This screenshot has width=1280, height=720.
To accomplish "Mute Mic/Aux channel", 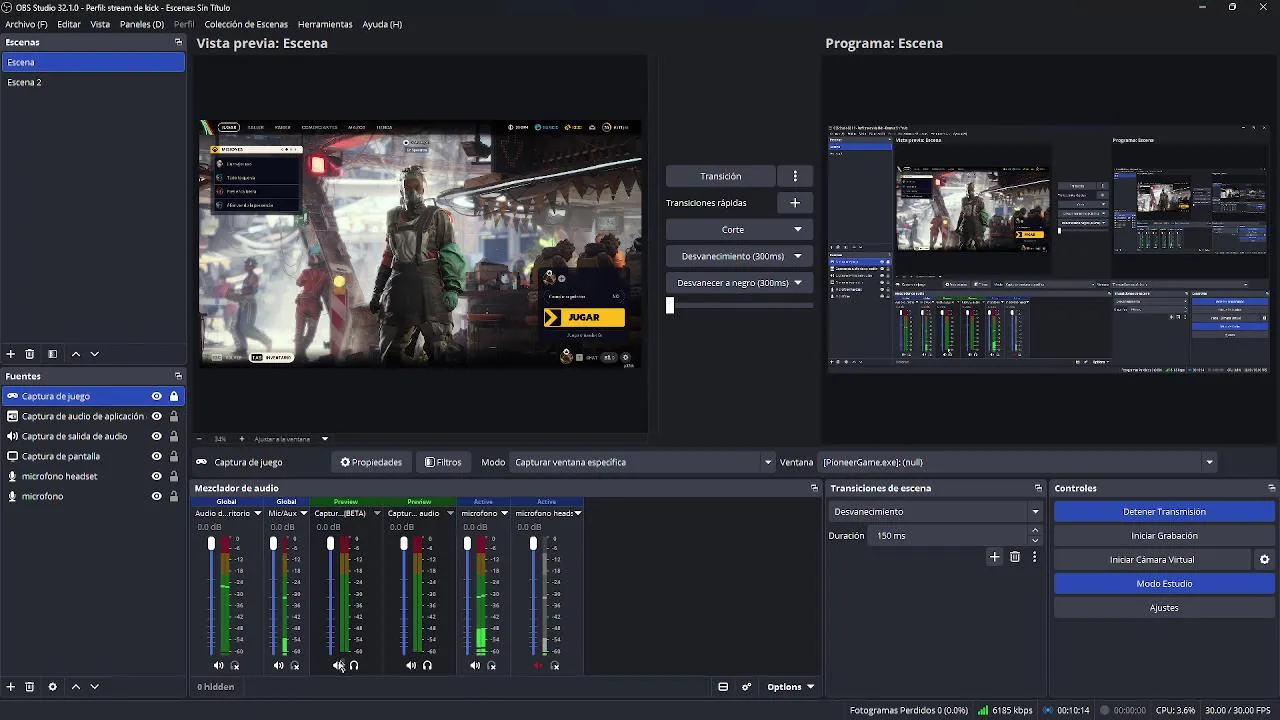I will 279,666.
